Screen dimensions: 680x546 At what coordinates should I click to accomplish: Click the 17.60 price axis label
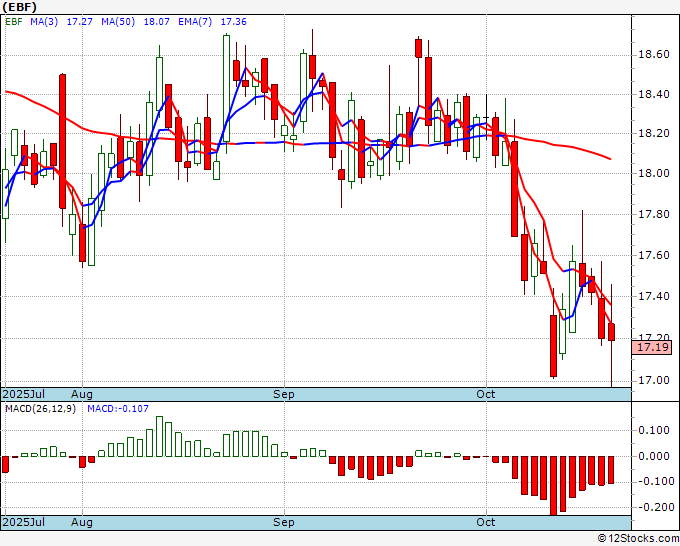[x=654, y=255]
